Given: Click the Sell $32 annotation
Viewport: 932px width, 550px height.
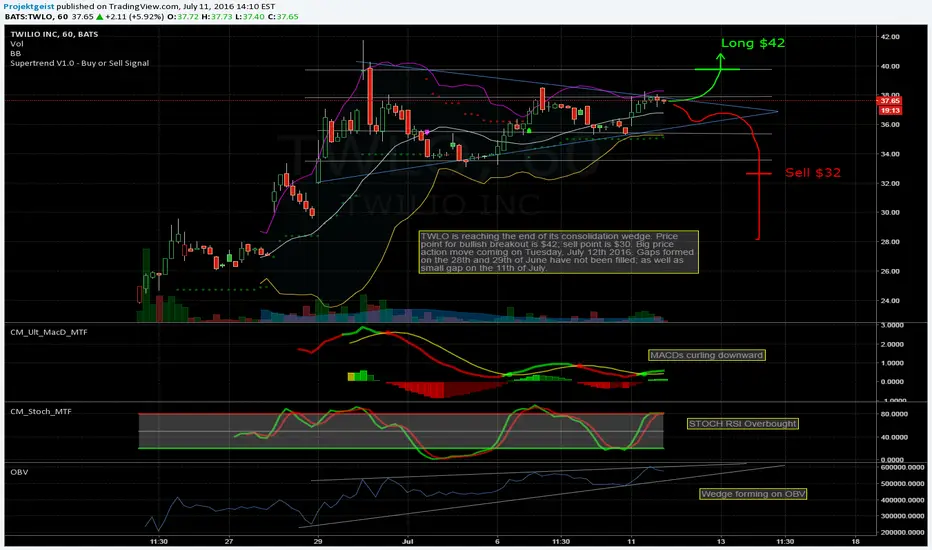Looking at the screenshot, I should [813, 173].
